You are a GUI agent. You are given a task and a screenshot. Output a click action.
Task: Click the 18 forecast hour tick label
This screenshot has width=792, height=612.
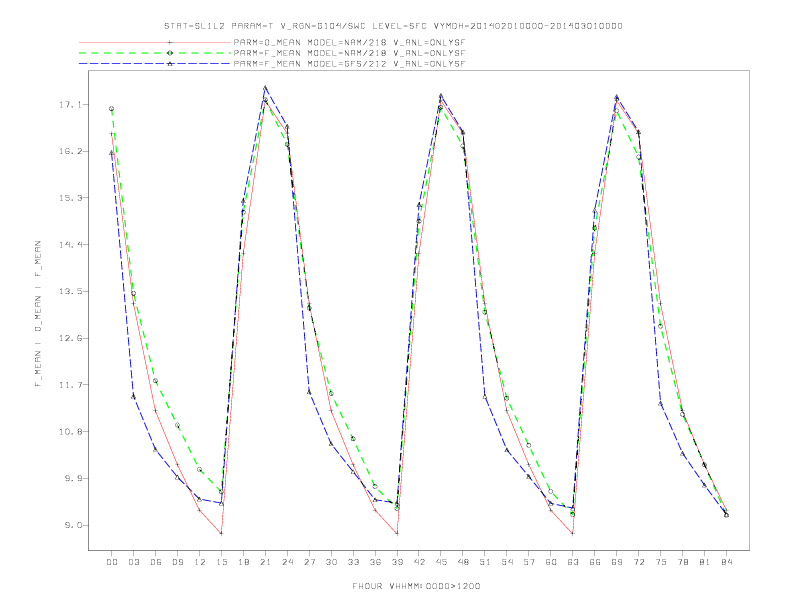pos(243,562)
